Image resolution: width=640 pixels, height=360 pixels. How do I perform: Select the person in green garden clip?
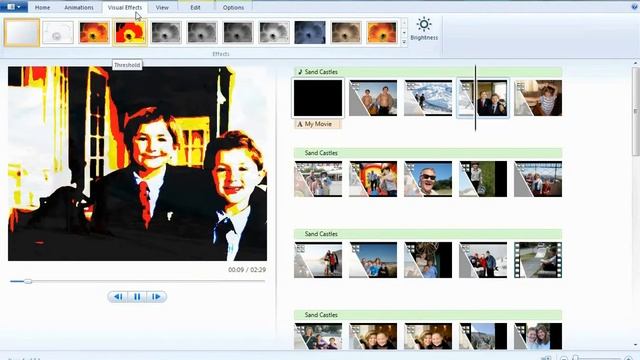483,179
